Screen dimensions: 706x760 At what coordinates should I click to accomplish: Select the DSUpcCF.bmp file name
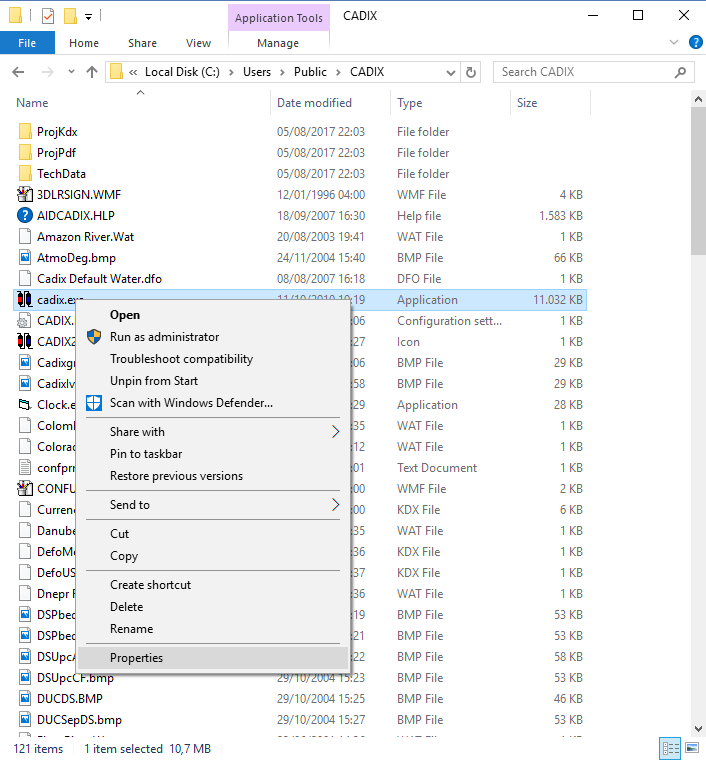(x=75, y=678)
